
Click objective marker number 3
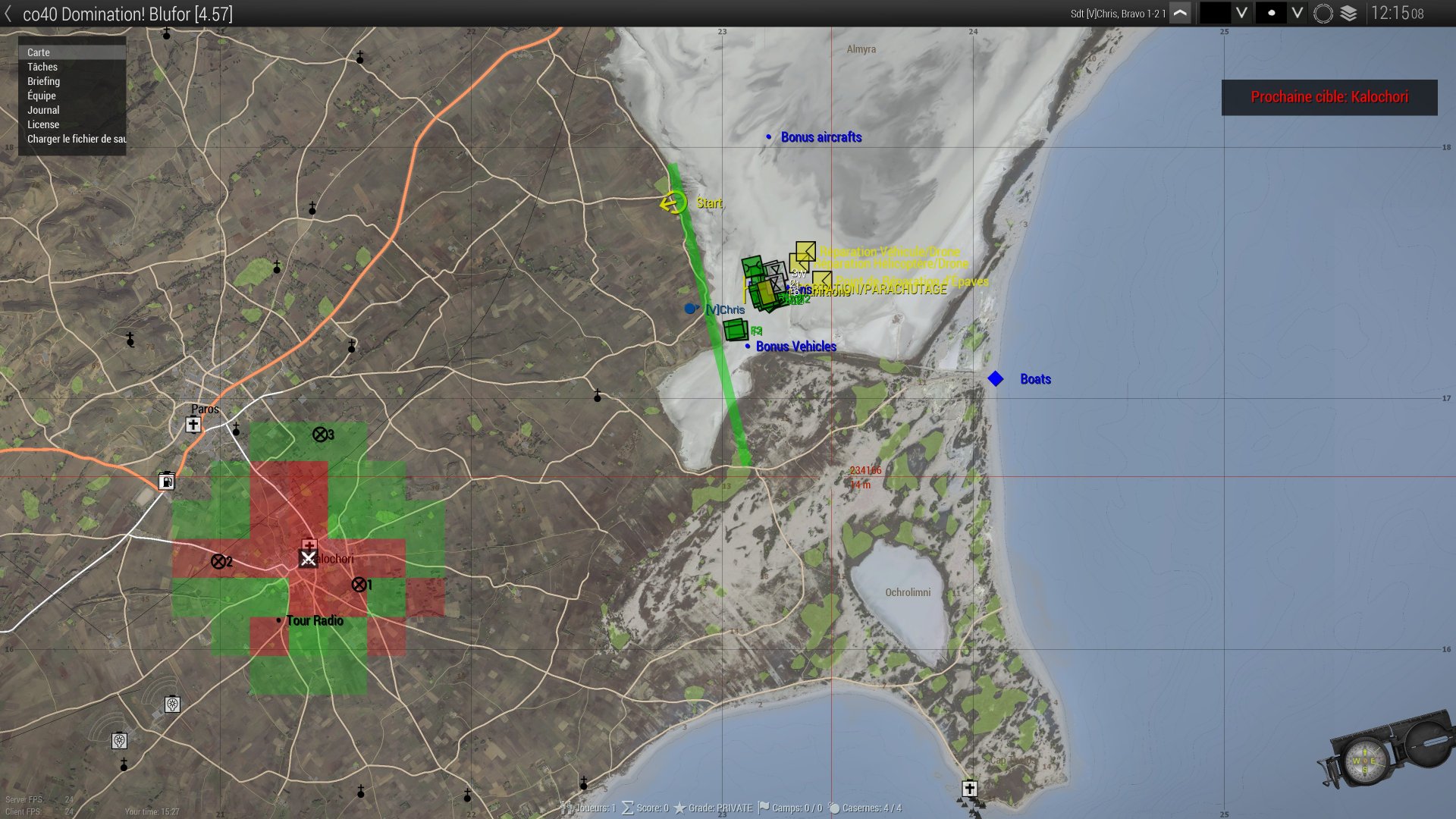click(321, 435)
